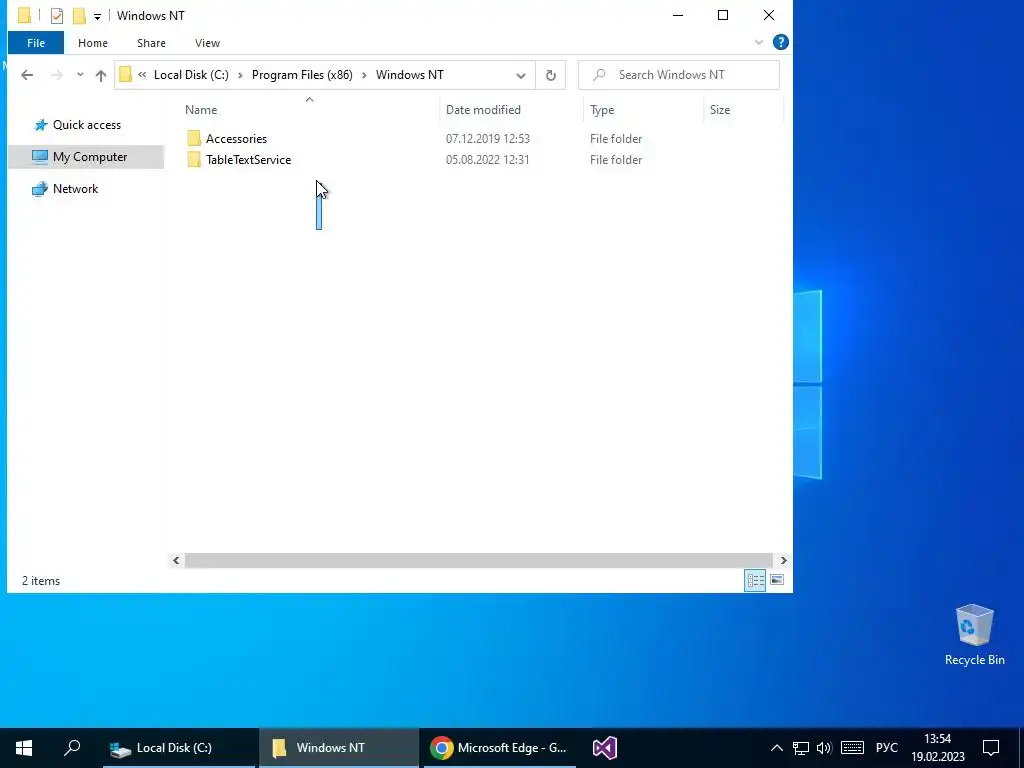Select the Accessories folder
Screen dimensions: 1024x768
236,138
